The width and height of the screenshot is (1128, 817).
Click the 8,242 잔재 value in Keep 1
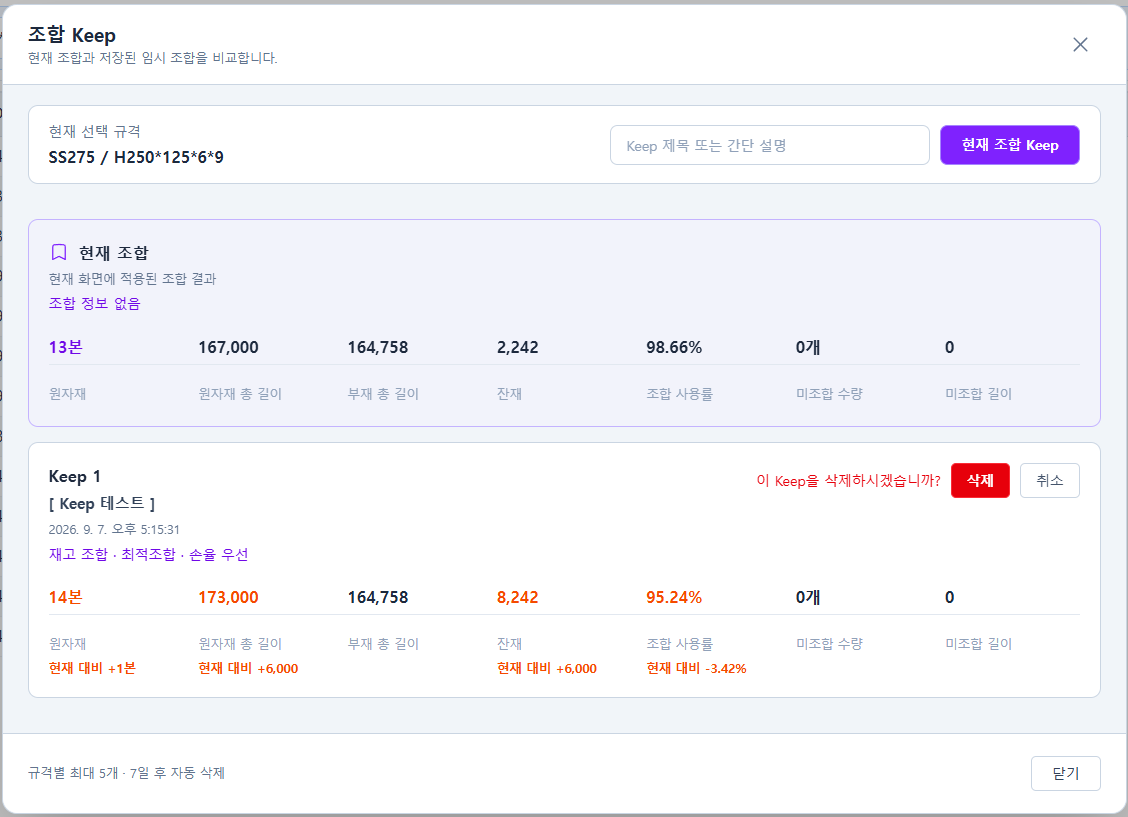[x=517, y=598]
